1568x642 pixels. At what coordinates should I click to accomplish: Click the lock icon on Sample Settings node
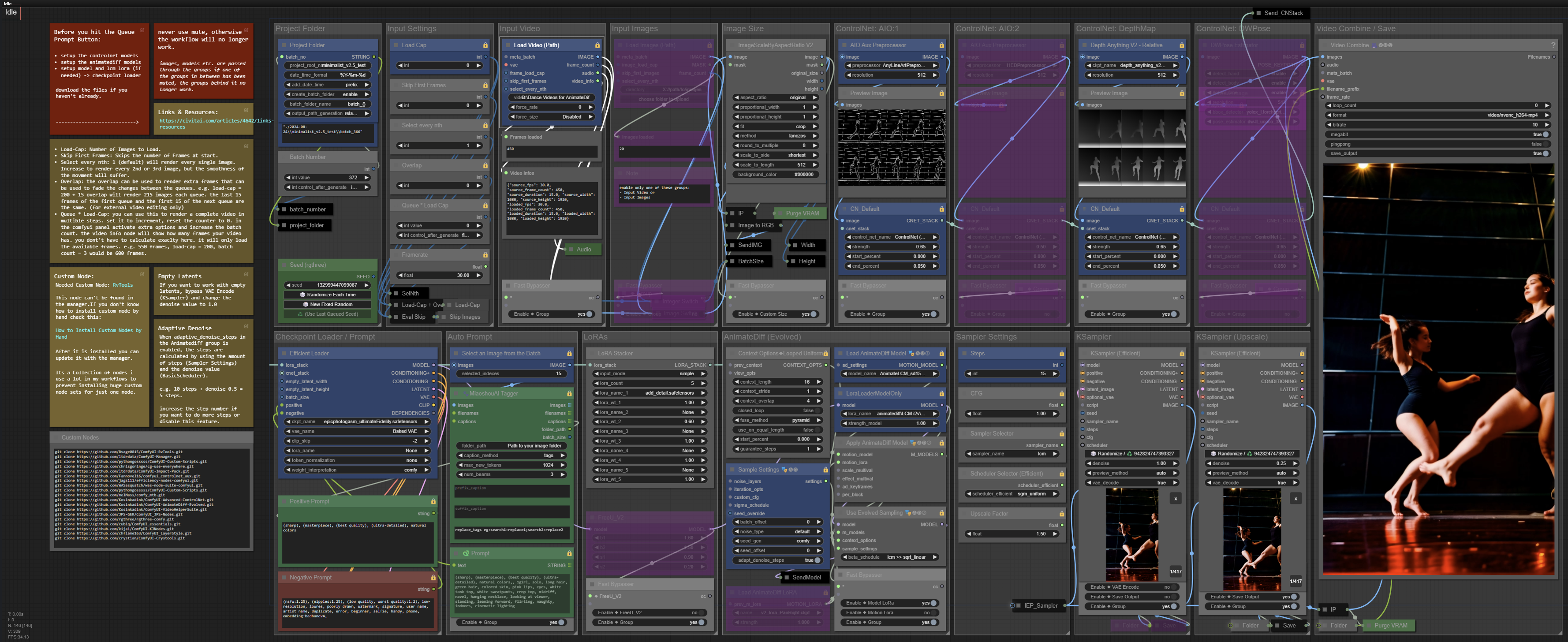coord(825,470)
